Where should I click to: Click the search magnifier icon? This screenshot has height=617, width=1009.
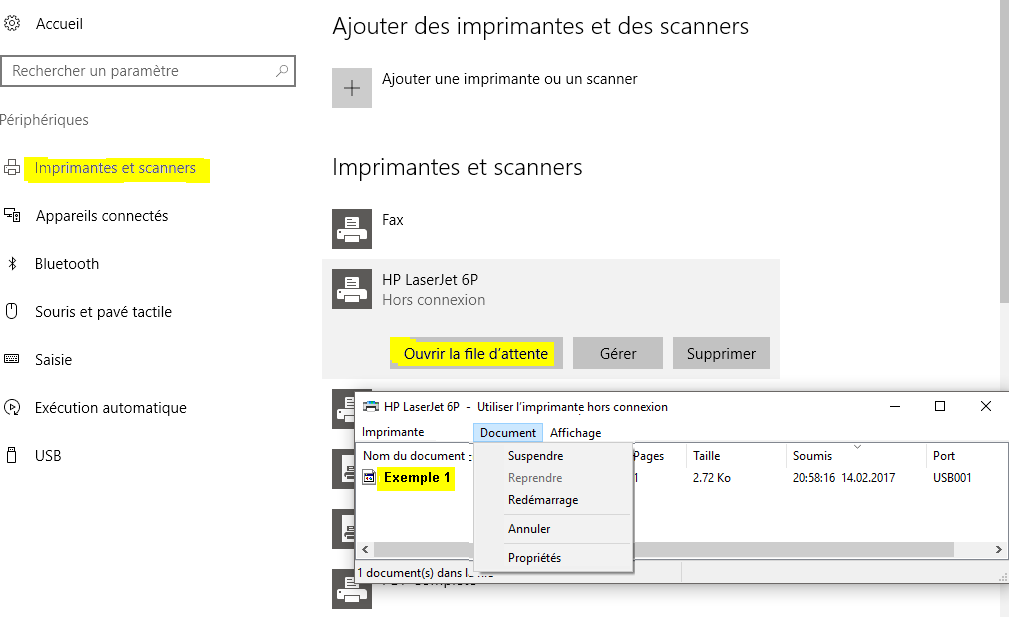pyautogui.click(x=282, y=71)
